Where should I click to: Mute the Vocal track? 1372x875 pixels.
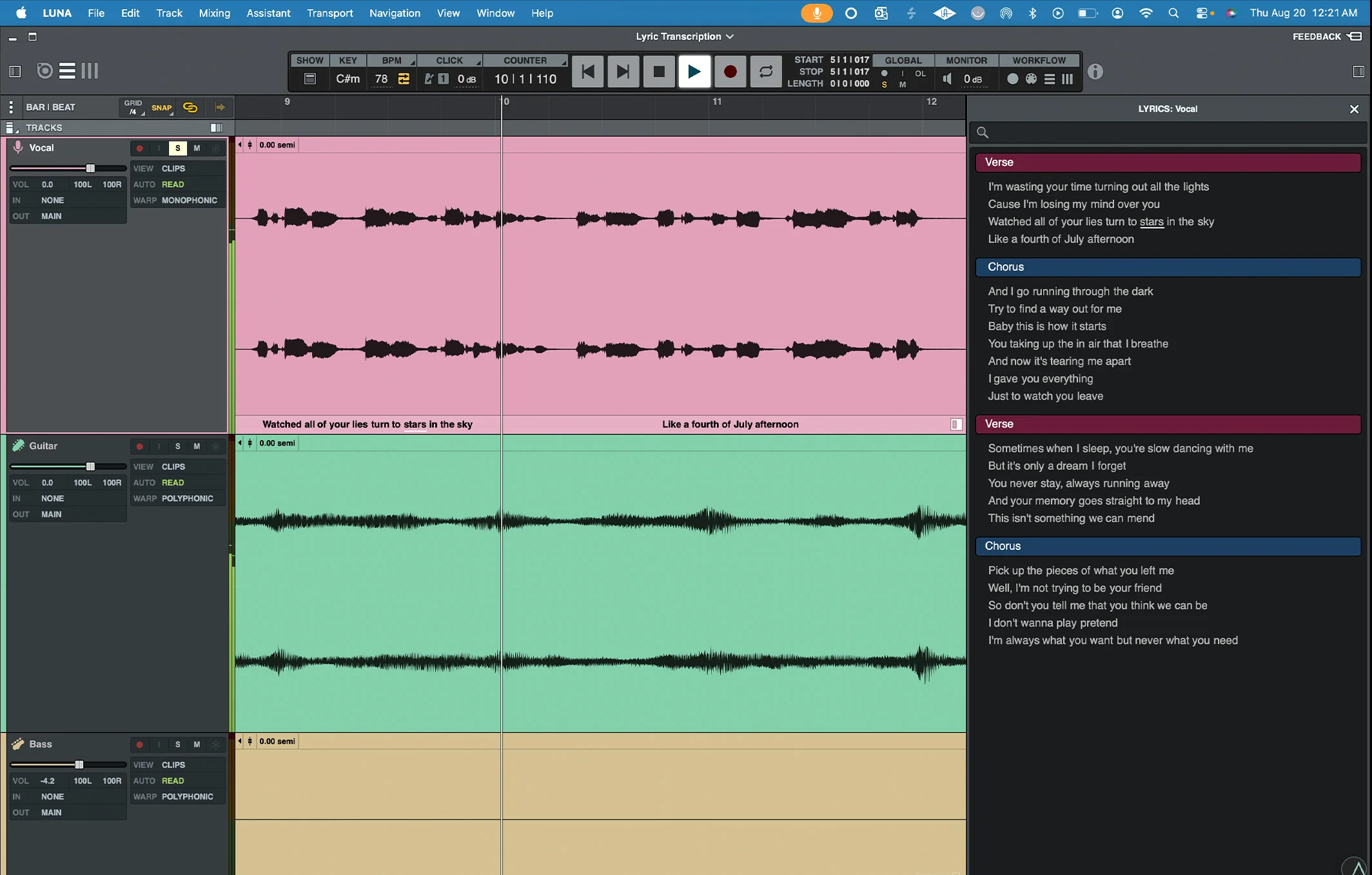pyautogui.click(x=197, y=148)
